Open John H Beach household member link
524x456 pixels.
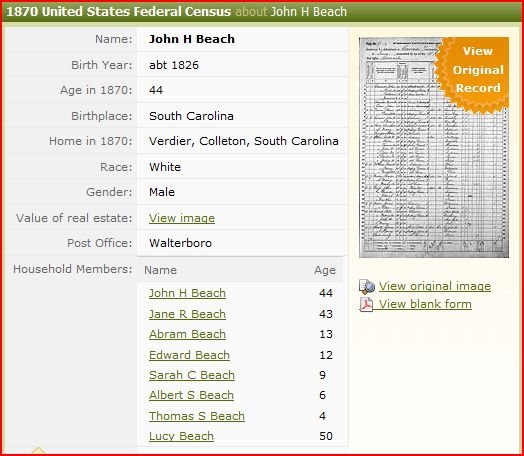click(187, 293)
